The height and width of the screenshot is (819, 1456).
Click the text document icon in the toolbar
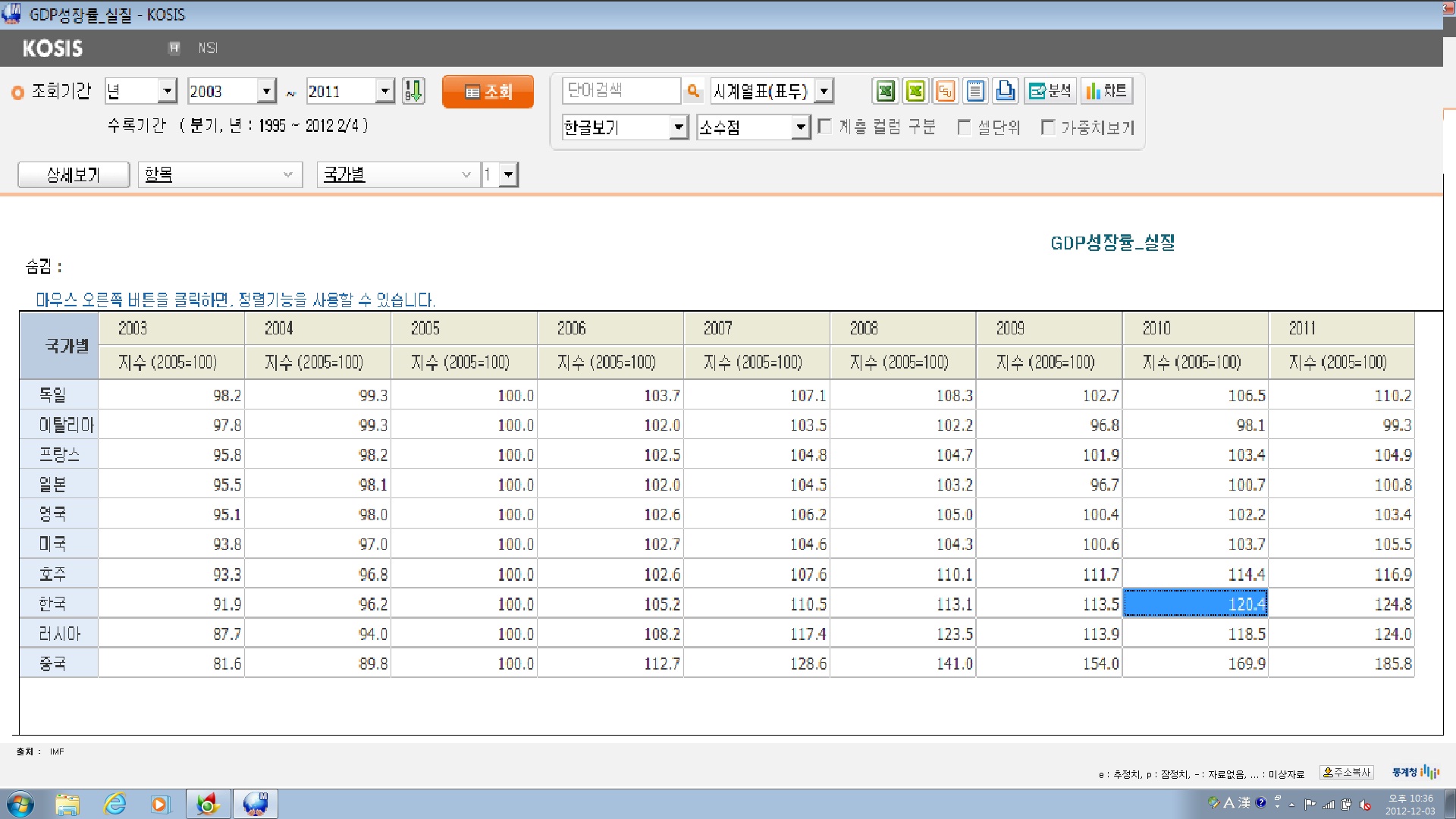975,91
